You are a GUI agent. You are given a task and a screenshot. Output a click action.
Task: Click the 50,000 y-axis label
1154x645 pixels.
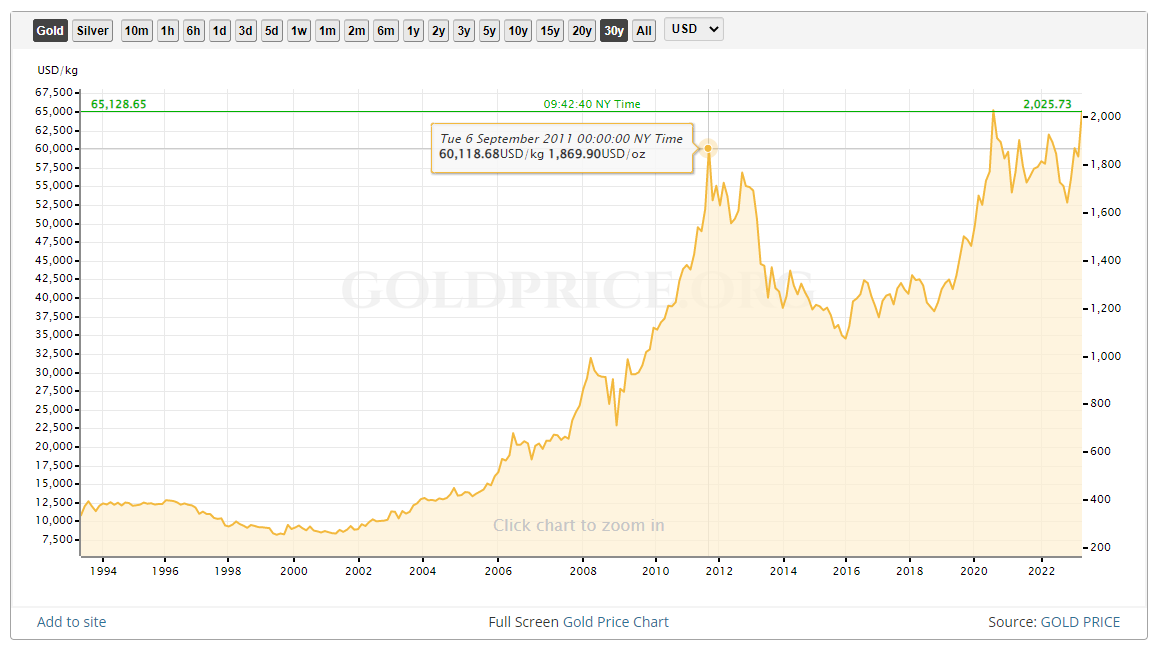point(54,223)
